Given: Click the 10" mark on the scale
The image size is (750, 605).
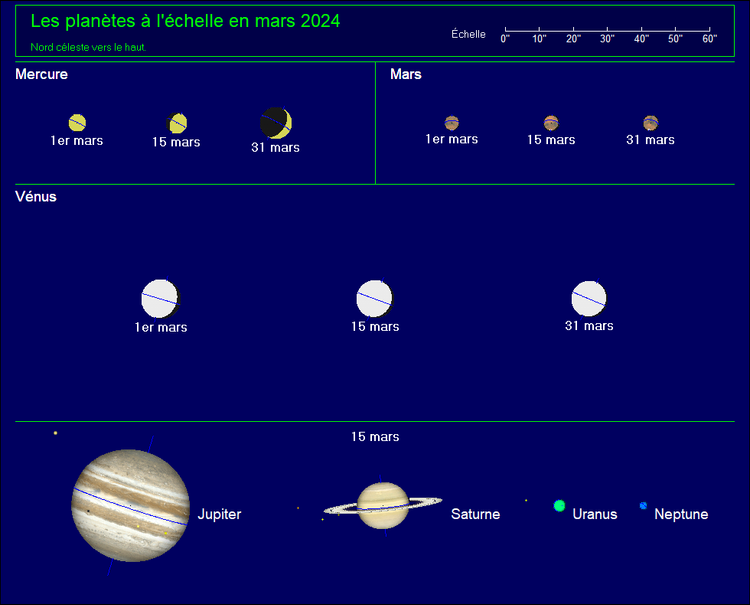Looking at the screenshot, I should click(x=539, y=38).
